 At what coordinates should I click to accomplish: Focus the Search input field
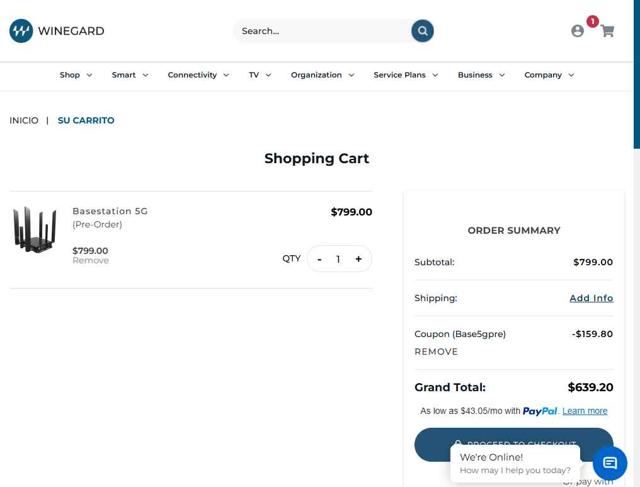click(x=322, y=31)
